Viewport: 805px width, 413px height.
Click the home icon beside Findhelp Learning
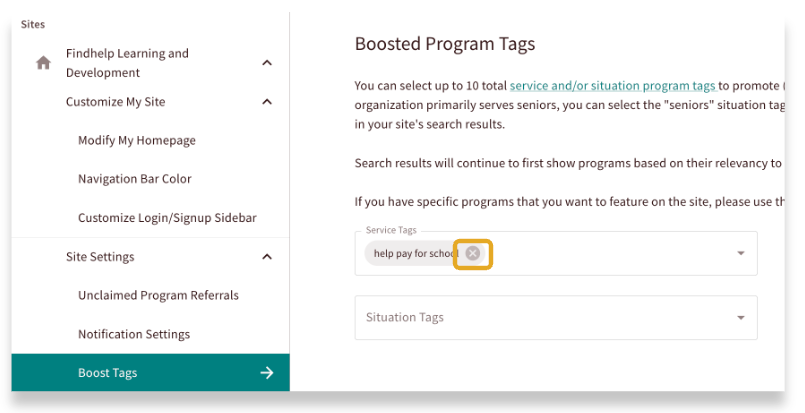click(x=43, y=63)
